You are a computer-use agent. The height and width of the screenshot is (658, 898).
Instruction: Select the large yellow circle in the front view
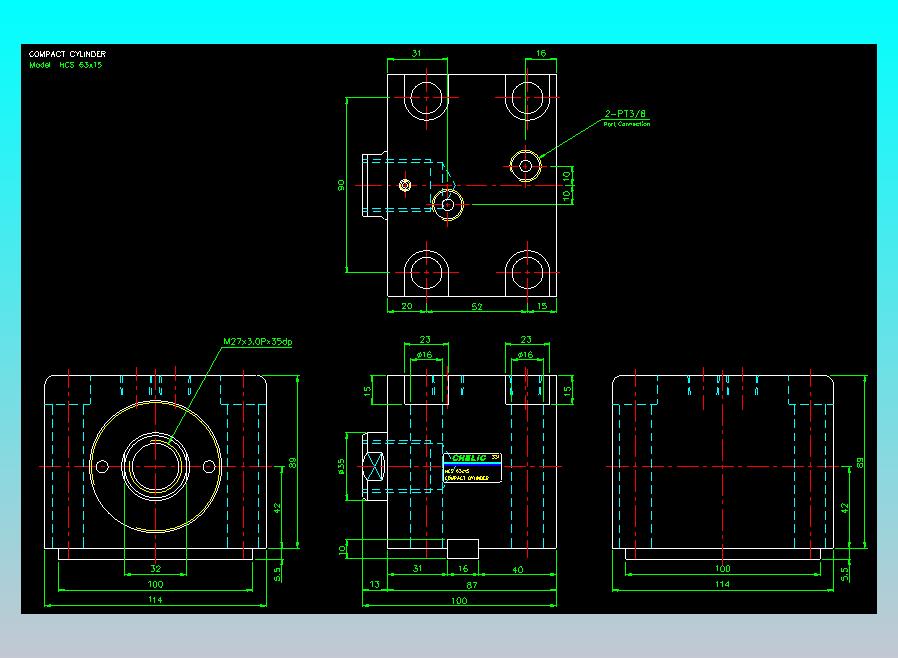point(155,467)
